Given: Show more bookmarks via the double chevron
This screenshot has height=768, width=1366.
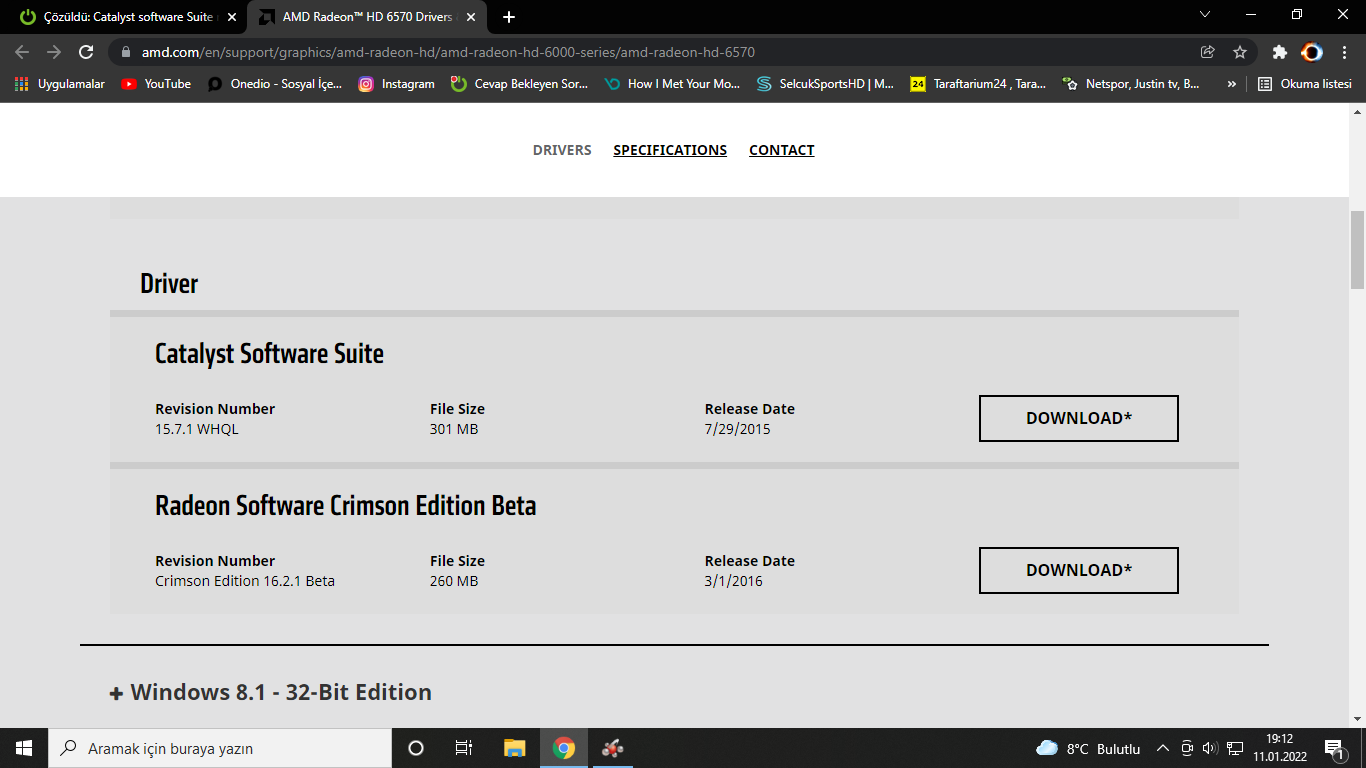Looking at the screenshot, I should tap(1231, 84).
